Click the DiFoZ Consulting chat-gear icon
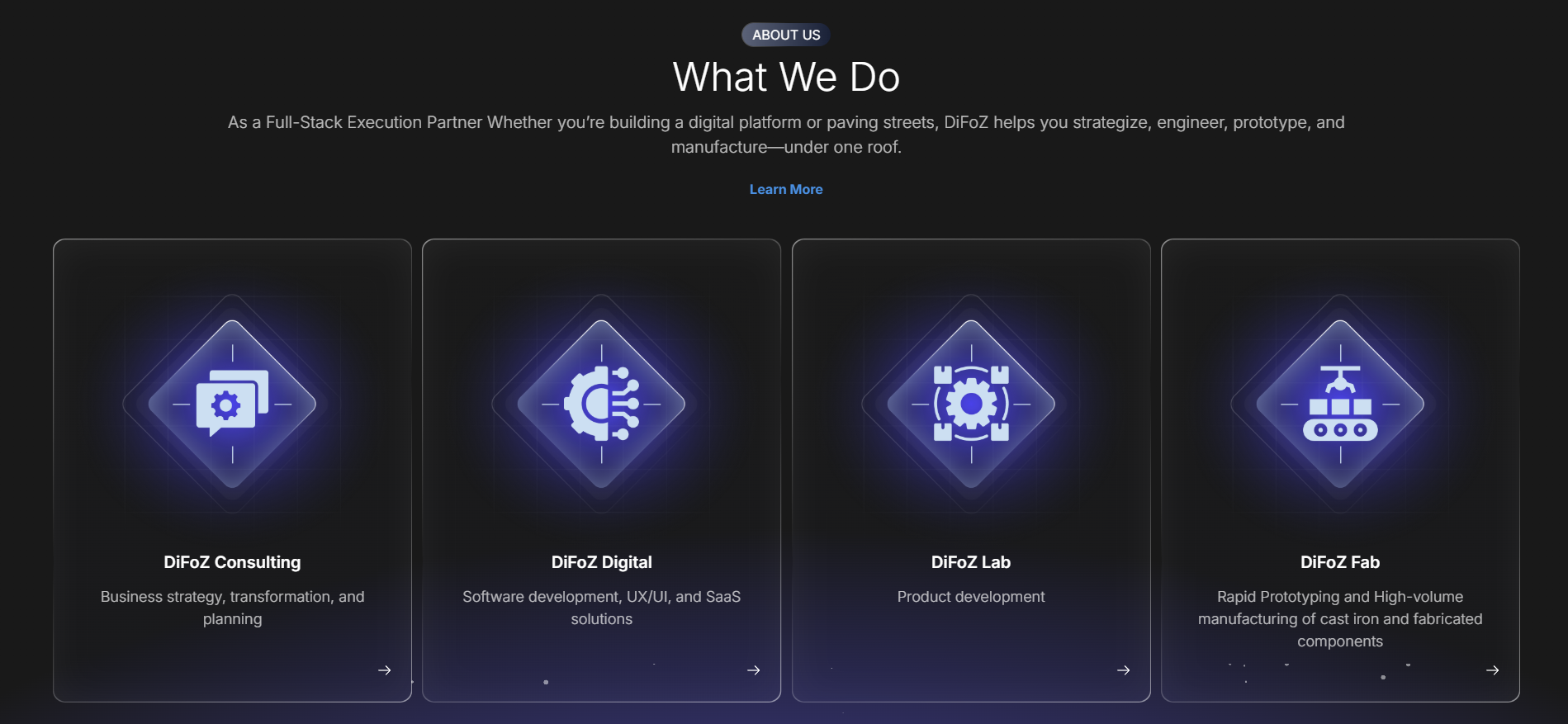The height and width of the screenshot is (724, 1568). tap(232, 404)
